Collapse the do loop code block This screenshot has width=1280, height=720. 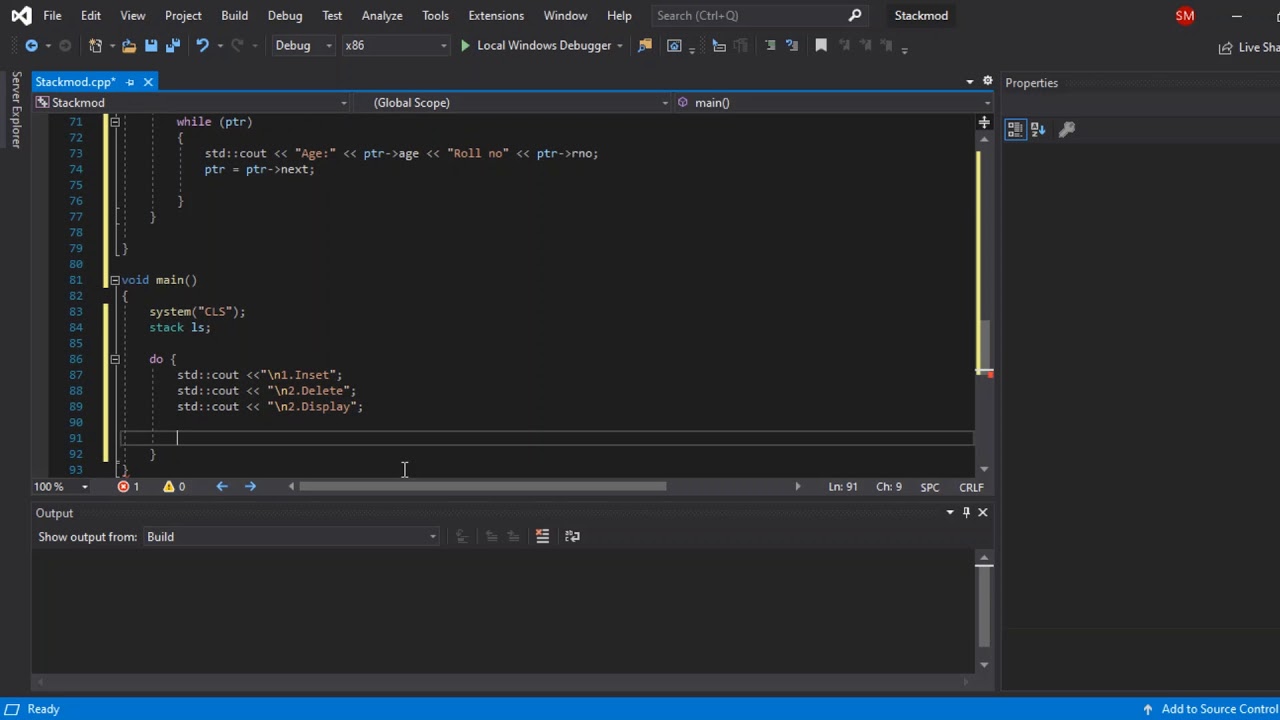point(115,359)
